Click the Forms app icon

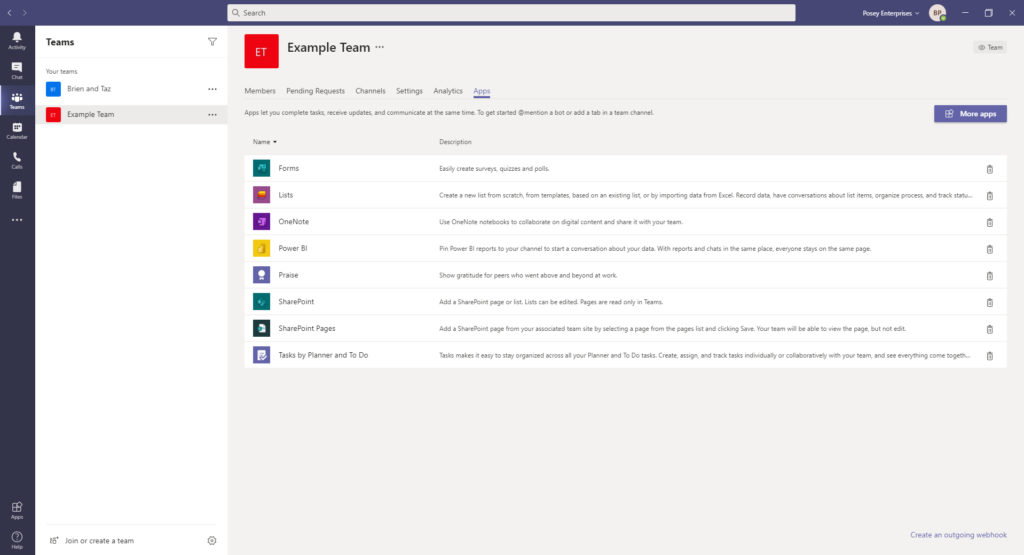tap(261, 168)
